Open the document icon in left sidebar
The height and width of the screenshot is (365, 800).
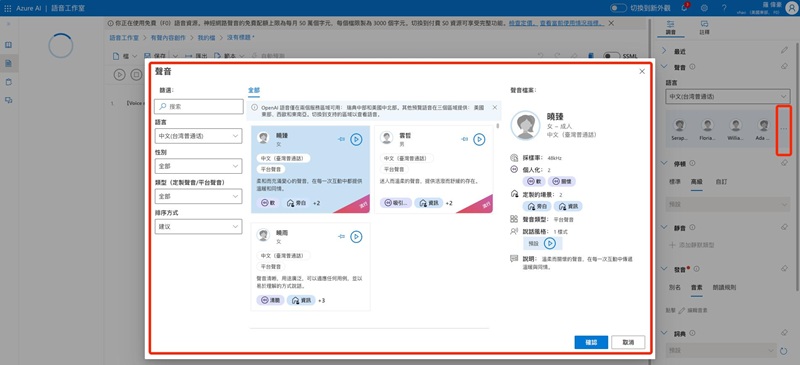coord(8,63)
